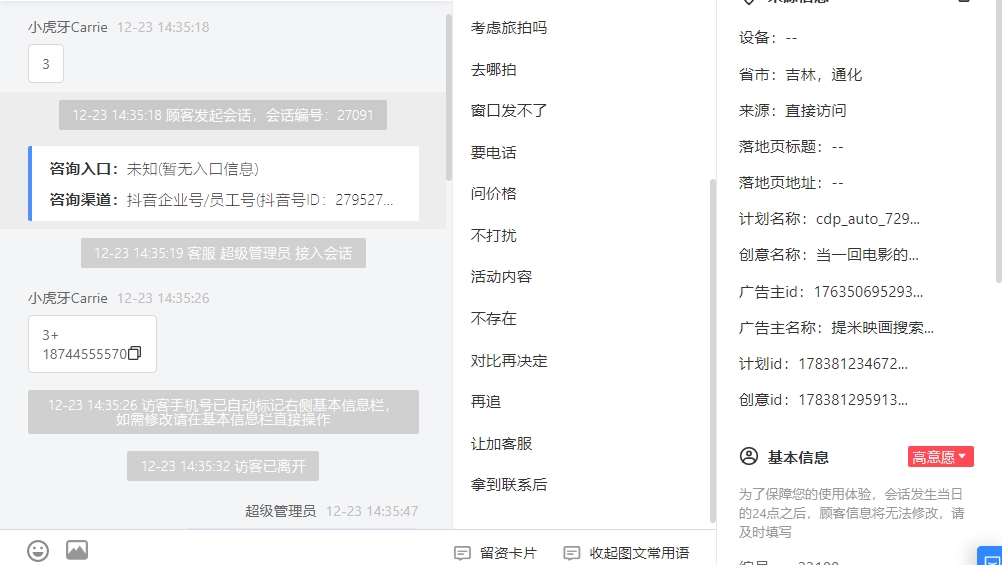Select the quick phrase 要电话
Image resolution: width=1002 pixels, height=565 pixels.
(493, 152)
